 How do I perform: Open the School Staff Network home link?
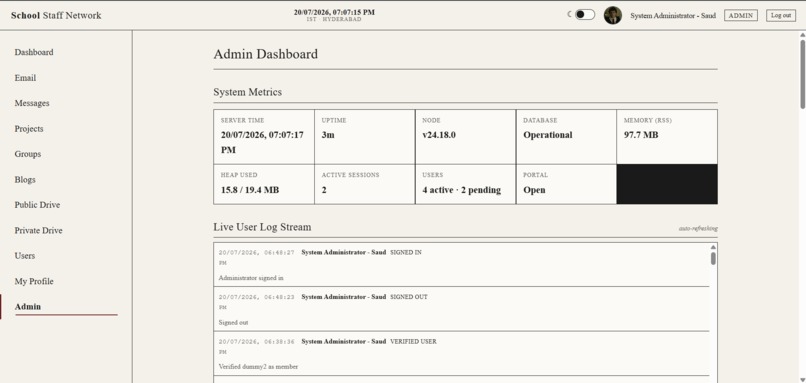tap(56, 15)
